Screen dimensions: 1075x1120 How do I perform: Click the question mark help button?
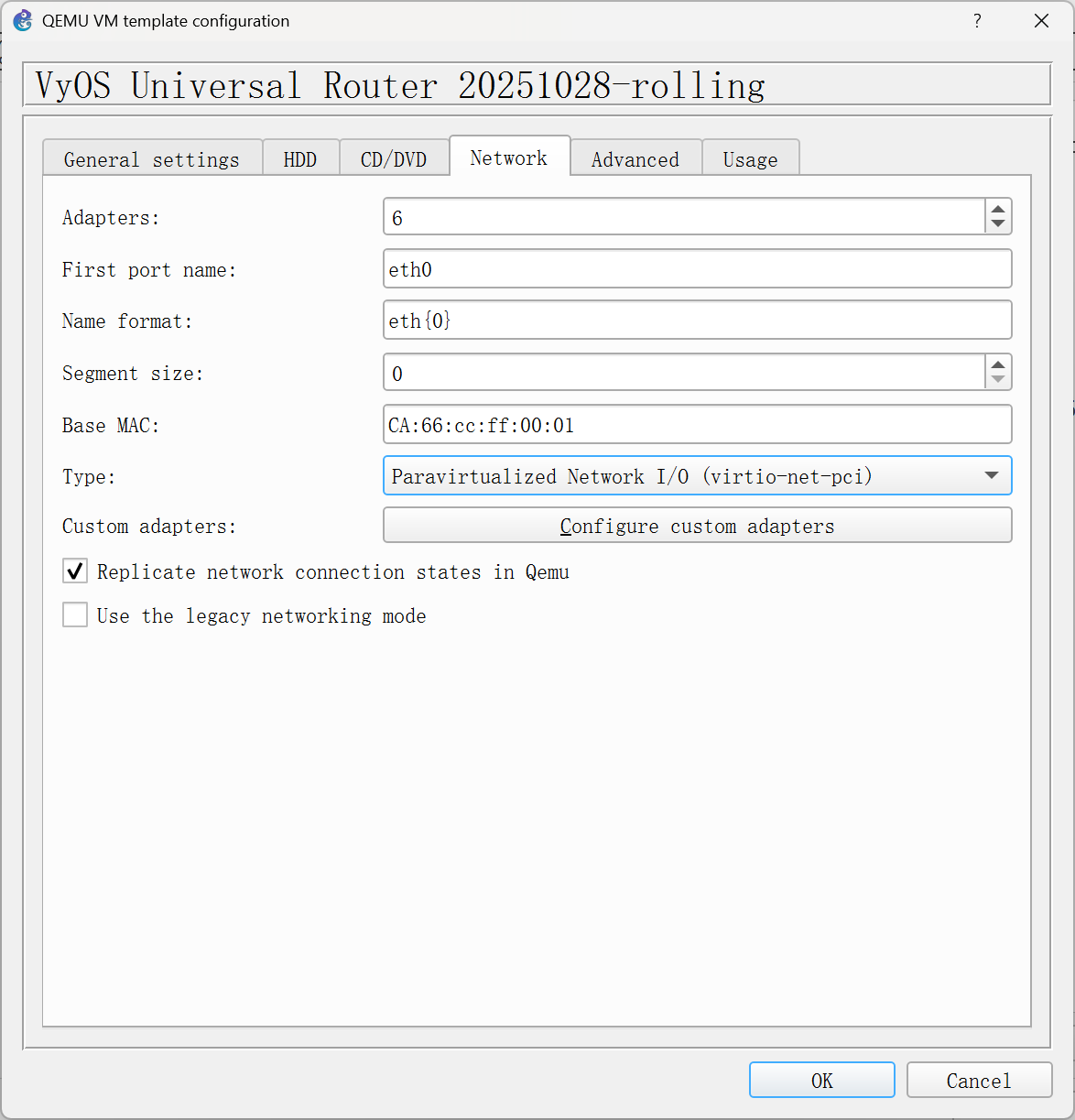click(977, 20)
